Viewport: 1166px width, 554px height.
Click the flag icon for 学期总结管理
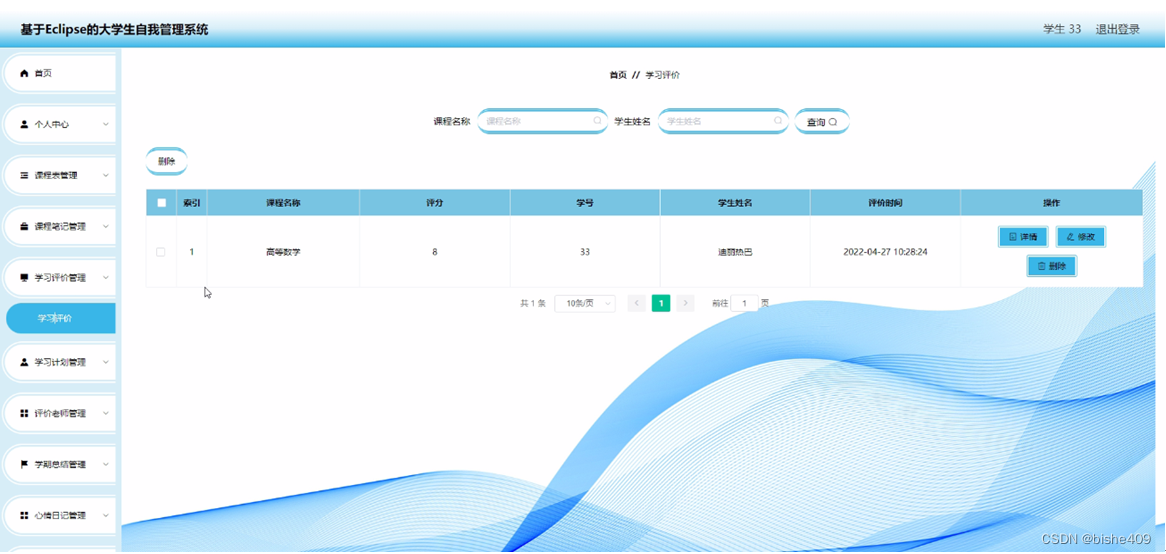click(24, 464)
